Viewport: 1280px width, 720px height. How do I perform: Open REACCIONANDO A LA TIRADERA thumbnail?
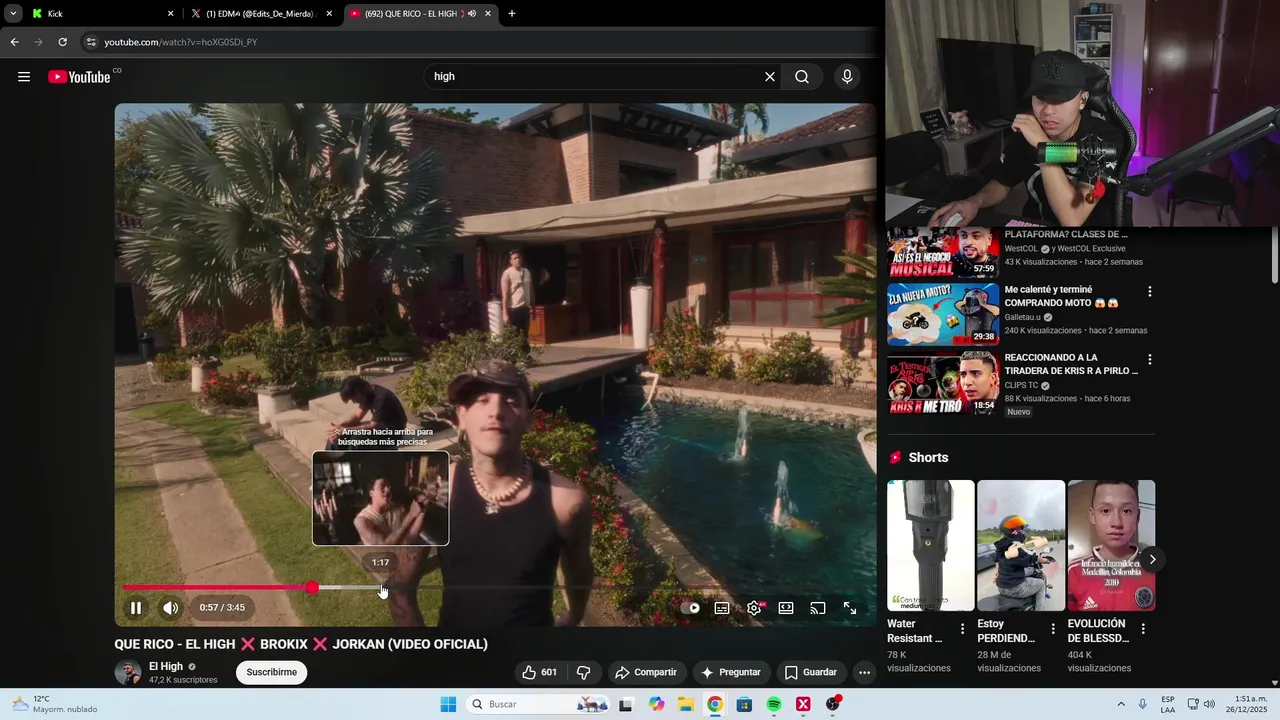pyautogui.click(x=943, y=382)
